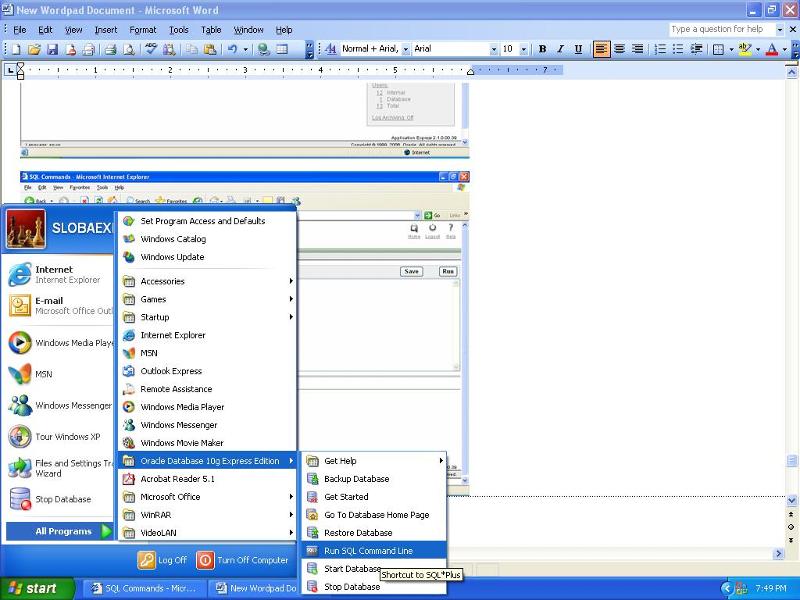Click the Increase Indent icon
800x600 pixels.
[696, 49]
